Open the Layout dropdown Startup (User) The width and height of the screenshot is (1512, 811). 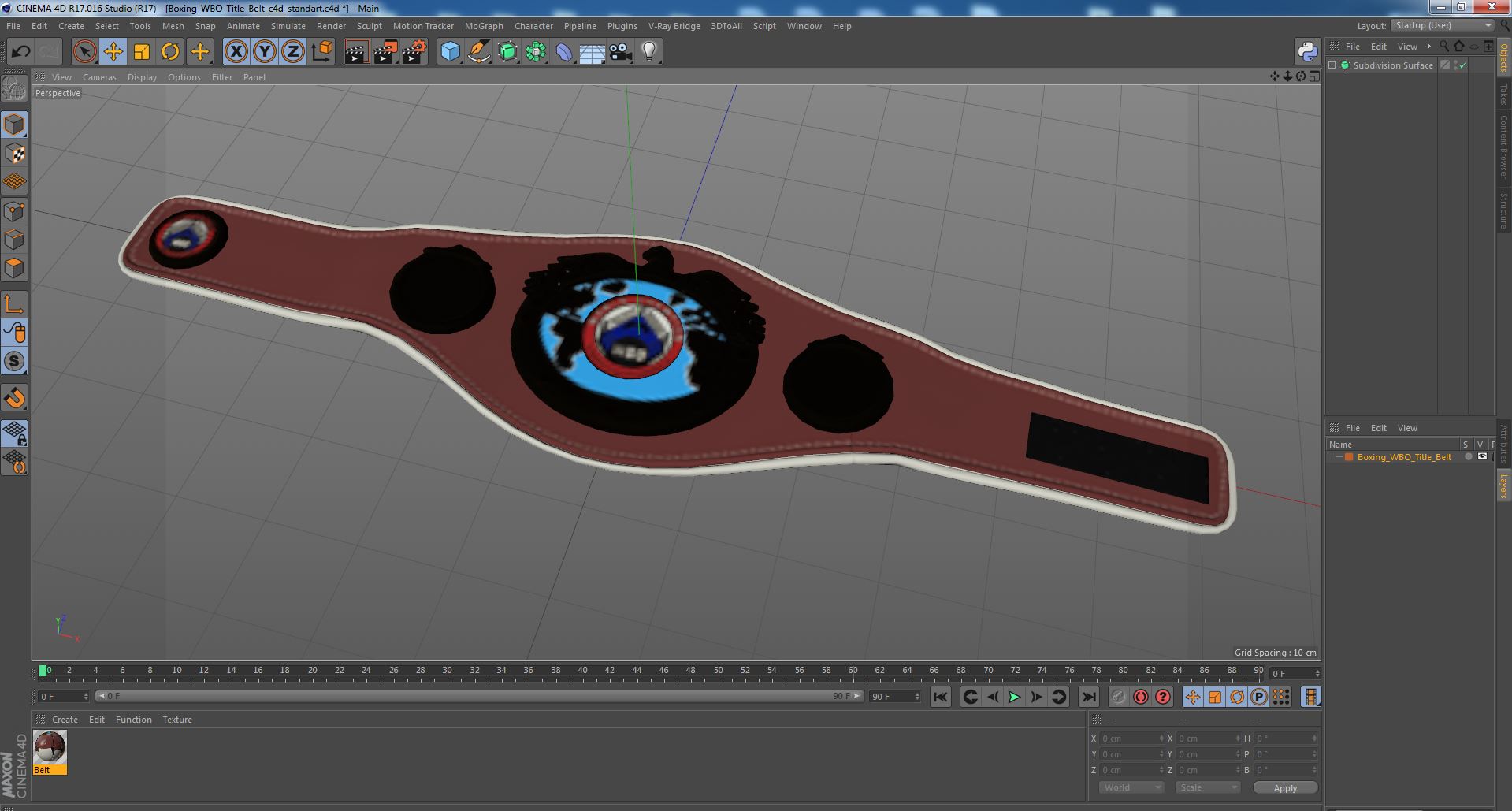pos(1443,25)
